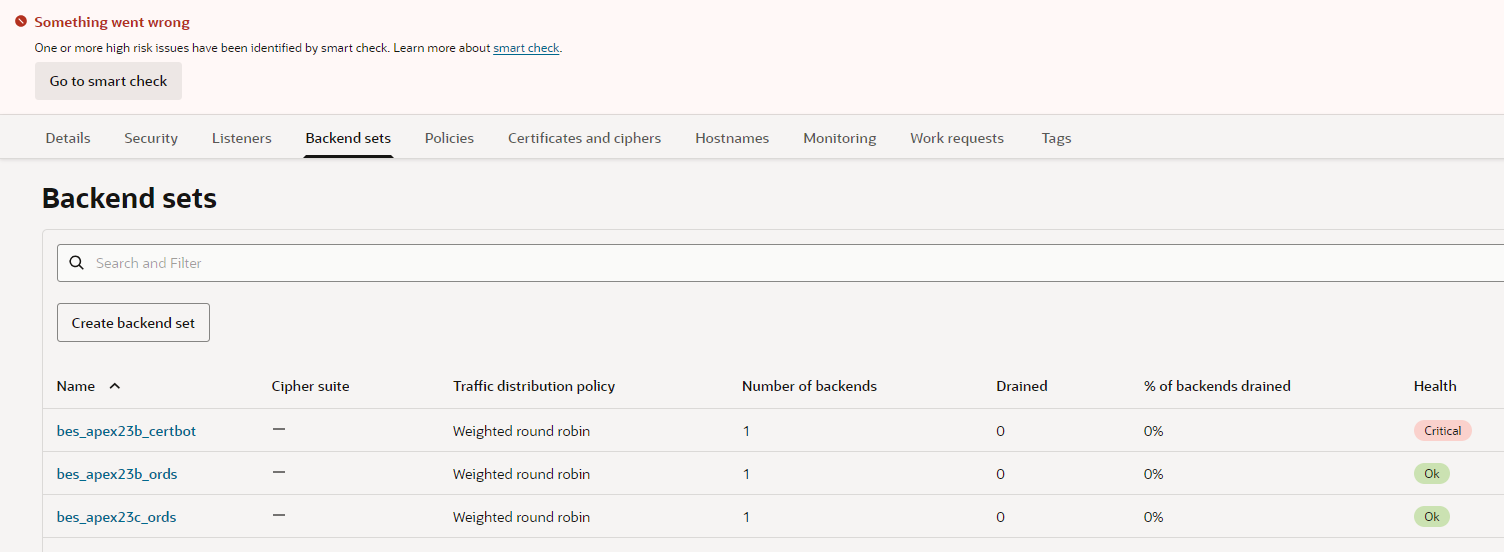Click Create backend set button
The height and width of the screenshot is (552, 1504).
(133, 323)
